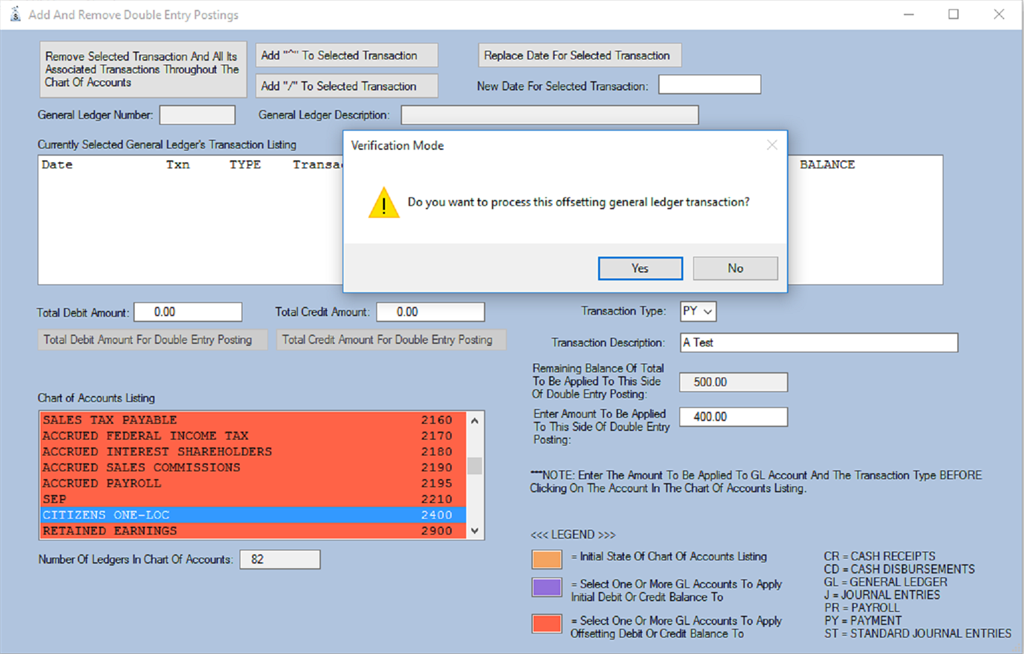
Task: Click the chart of accounts scroll-up arrow
Action: click(475, 421)
